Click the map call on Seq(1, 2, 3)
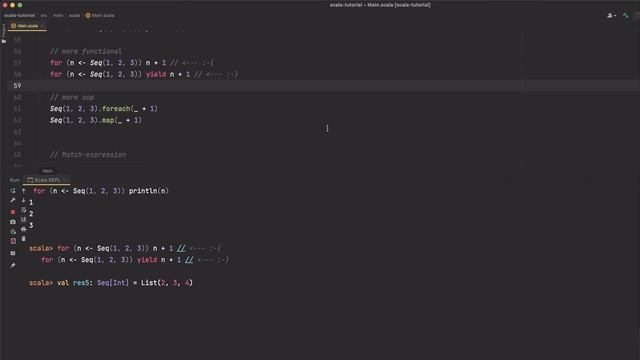 click(x=108, y=120)
